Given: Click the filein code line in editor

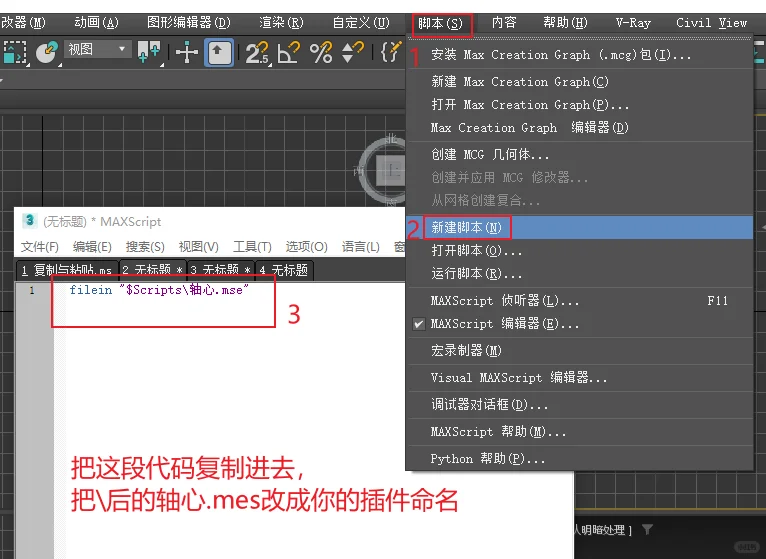Looking at the screenshot, I should (x=159, y=290).
